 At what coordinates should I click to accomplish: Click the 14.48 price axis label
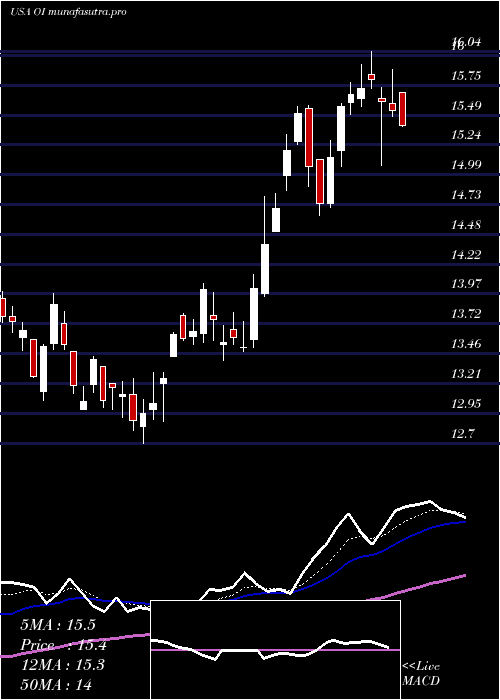466,225
